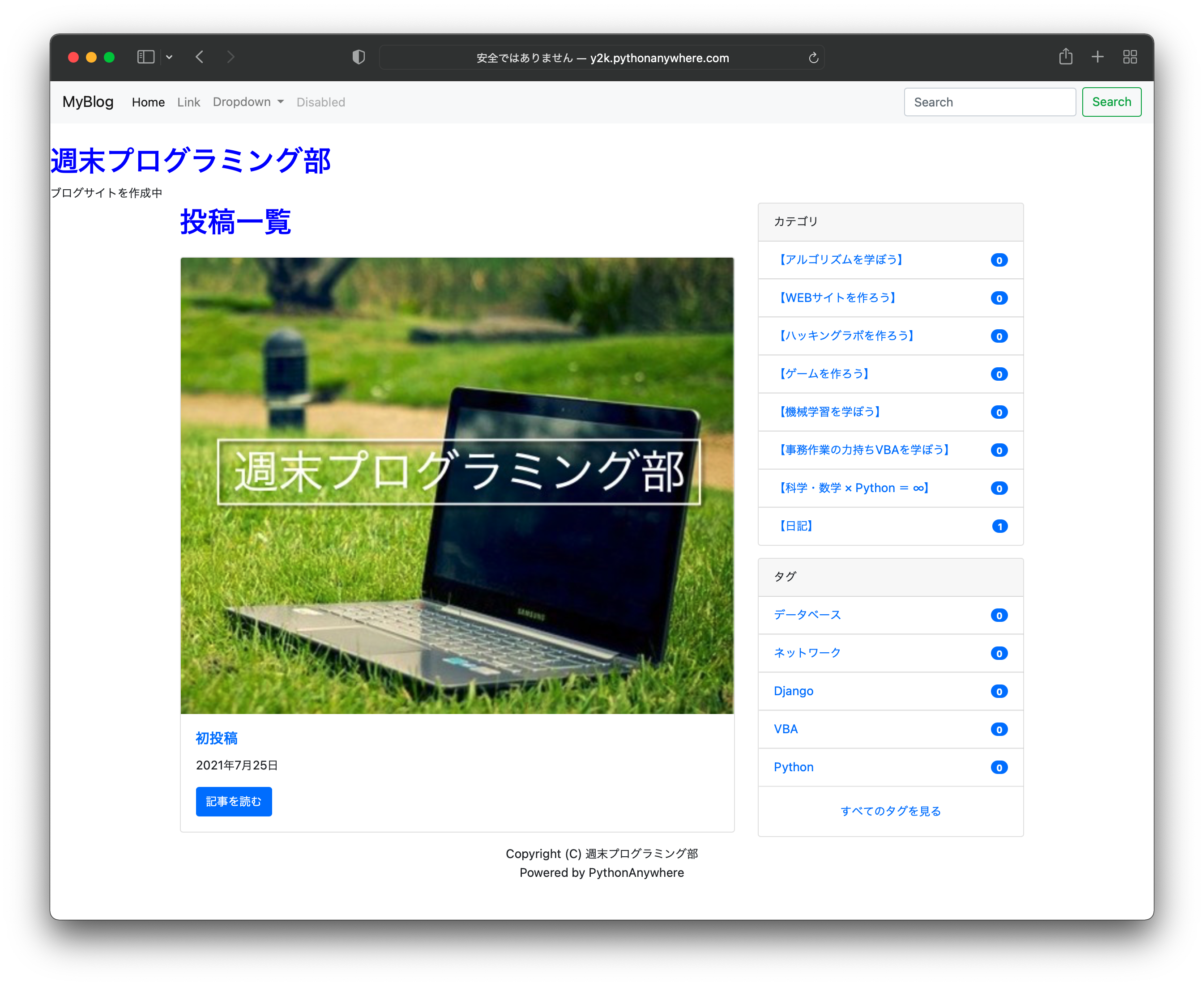
Task: Go forward with the forward arrow
Action: (x=230, y=57)
